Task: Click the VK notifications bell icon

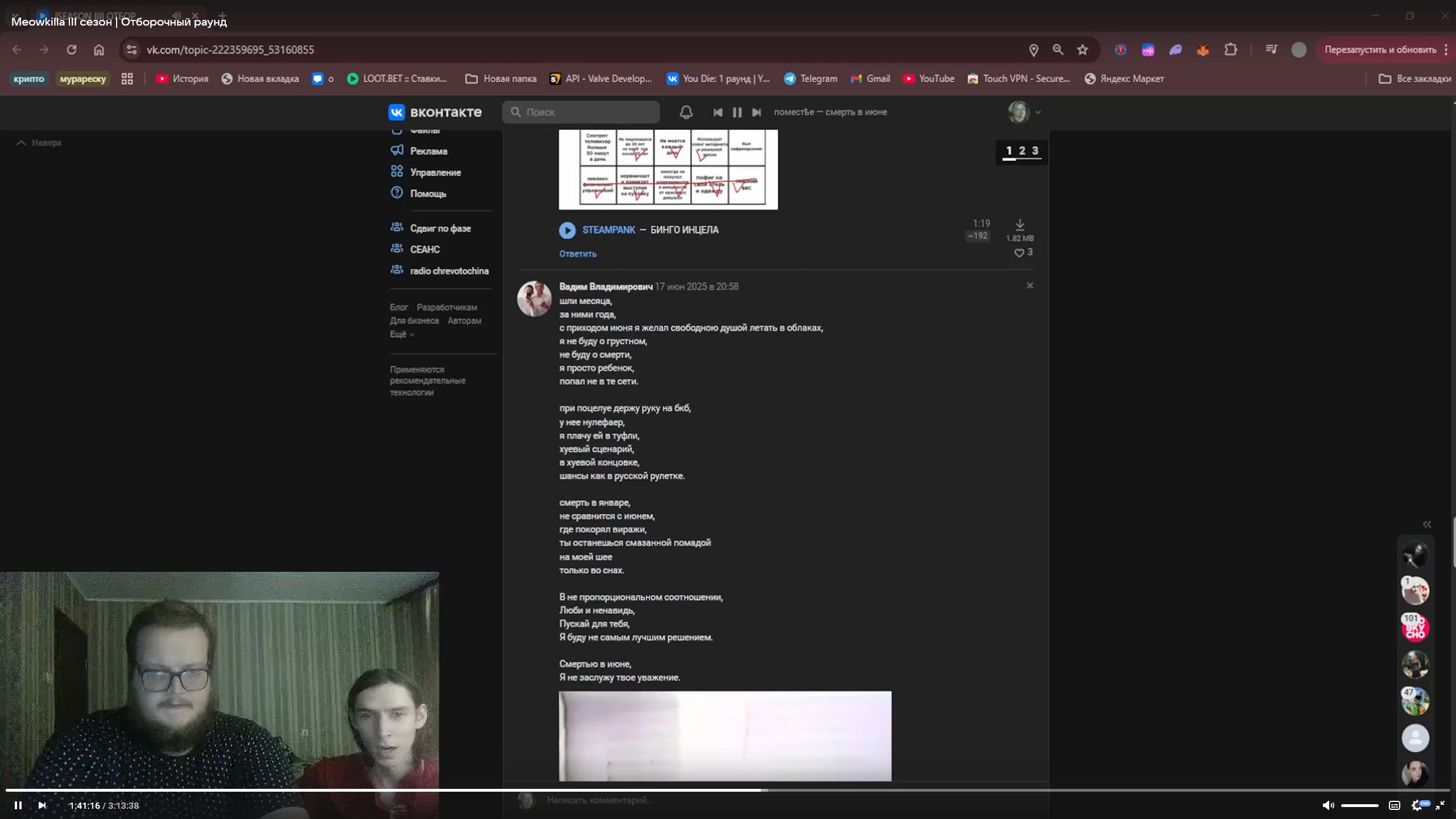Action: [x=686, y=112]
